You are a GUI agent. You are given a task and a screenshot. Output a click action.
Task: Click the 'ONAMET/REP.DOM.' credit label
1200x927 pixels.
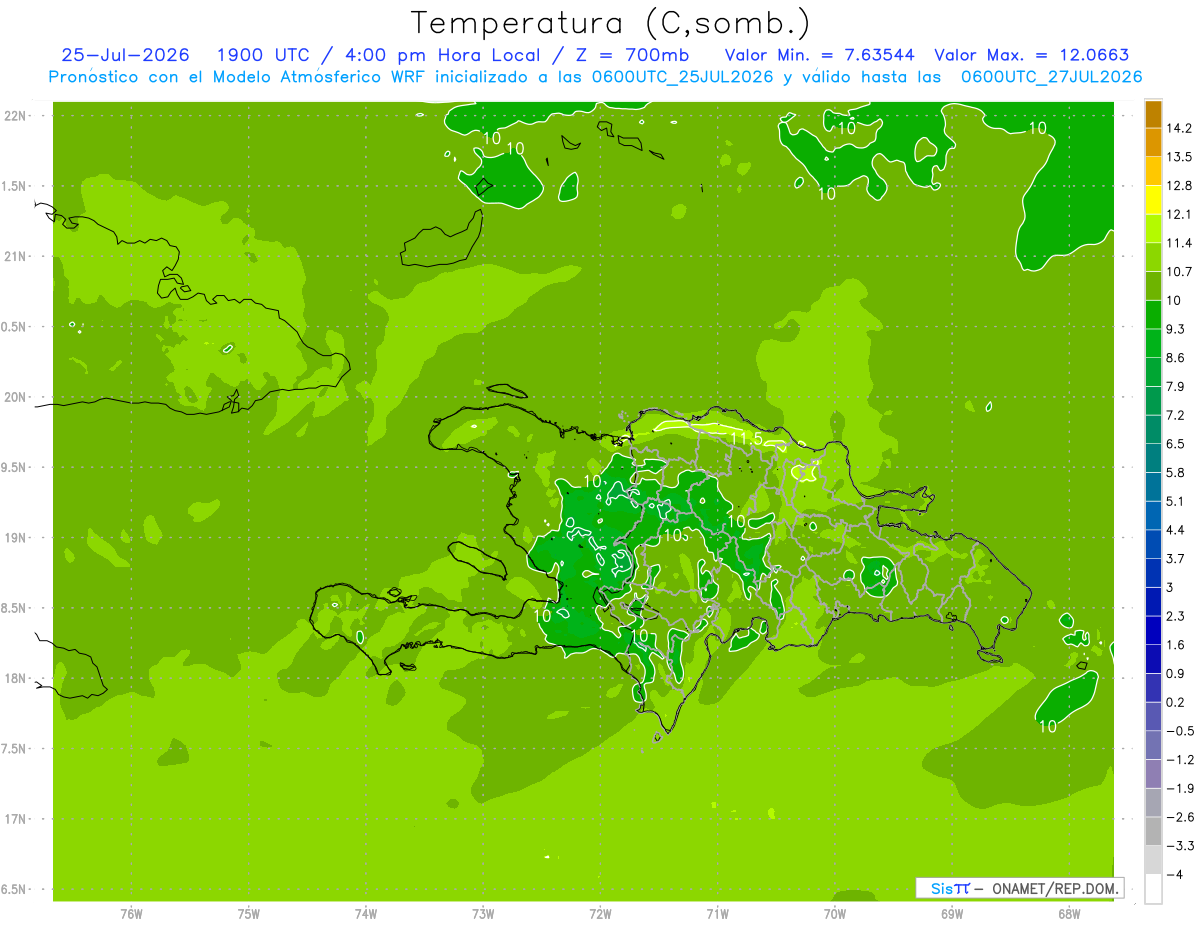tap(1055, 888)
